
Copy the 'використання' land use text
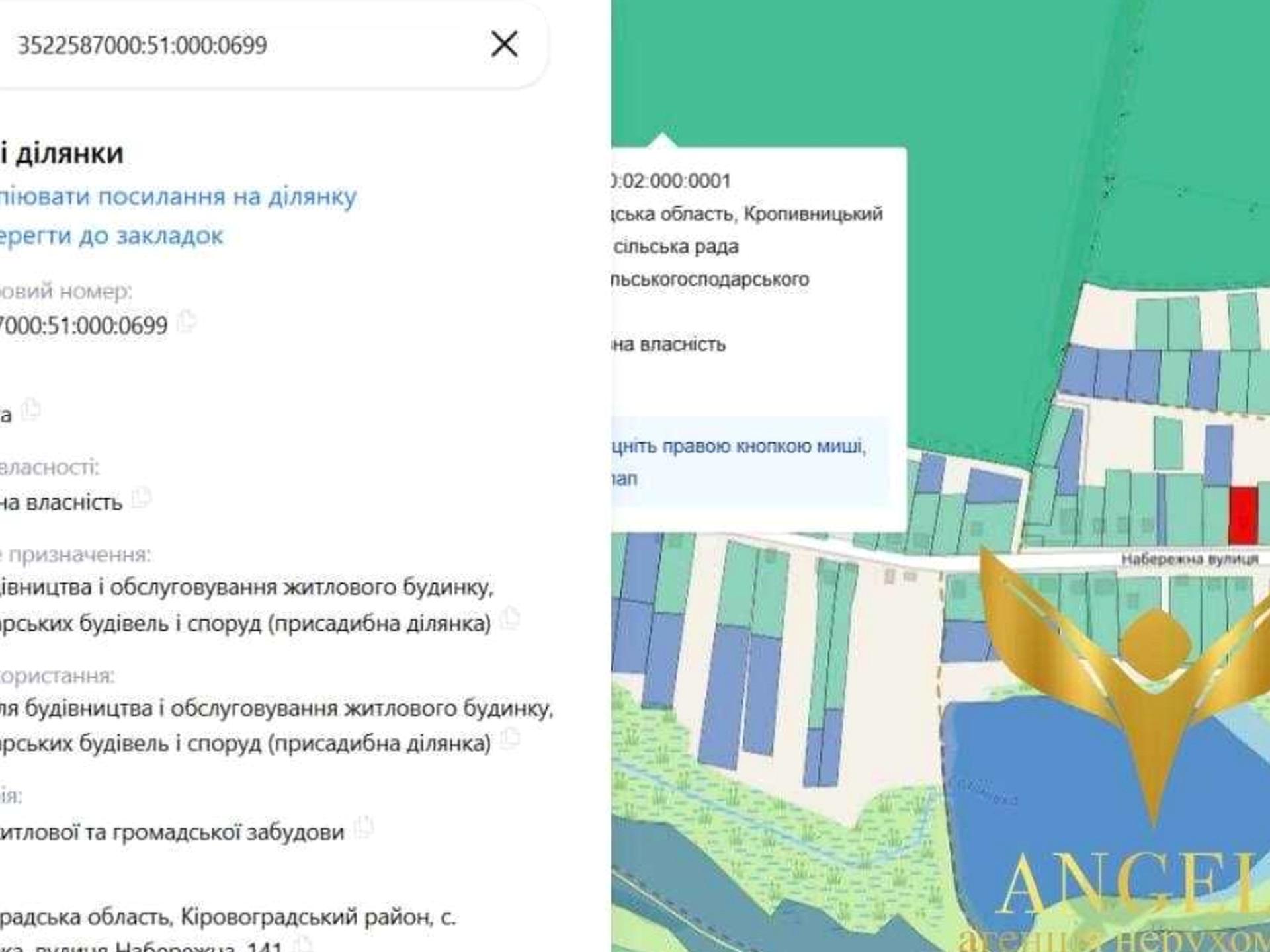pyautogui.click(x=510, y=738)
